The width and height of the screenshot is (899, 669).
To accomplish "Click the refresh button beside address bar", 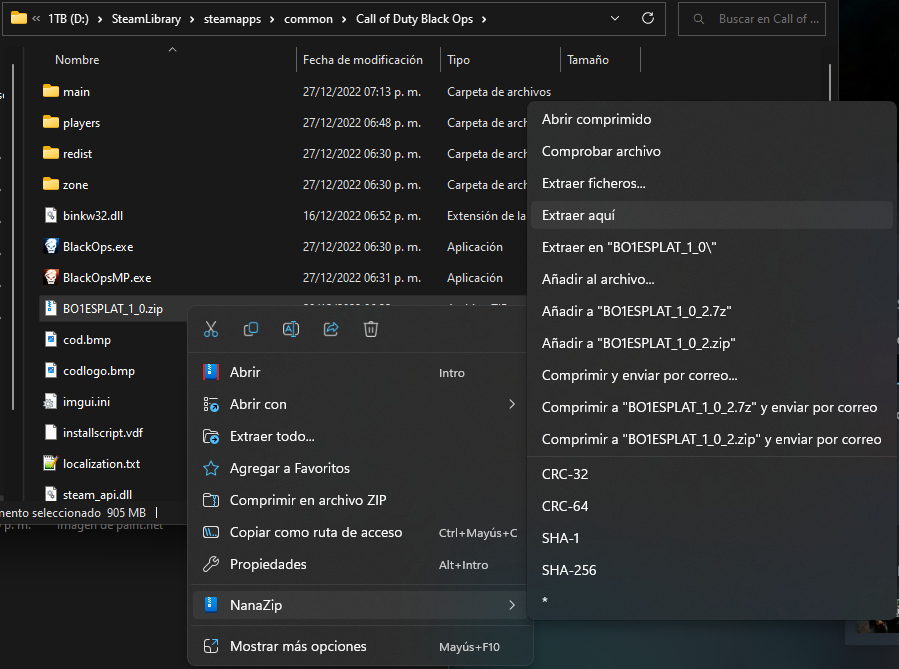I will tap(648, 19).
